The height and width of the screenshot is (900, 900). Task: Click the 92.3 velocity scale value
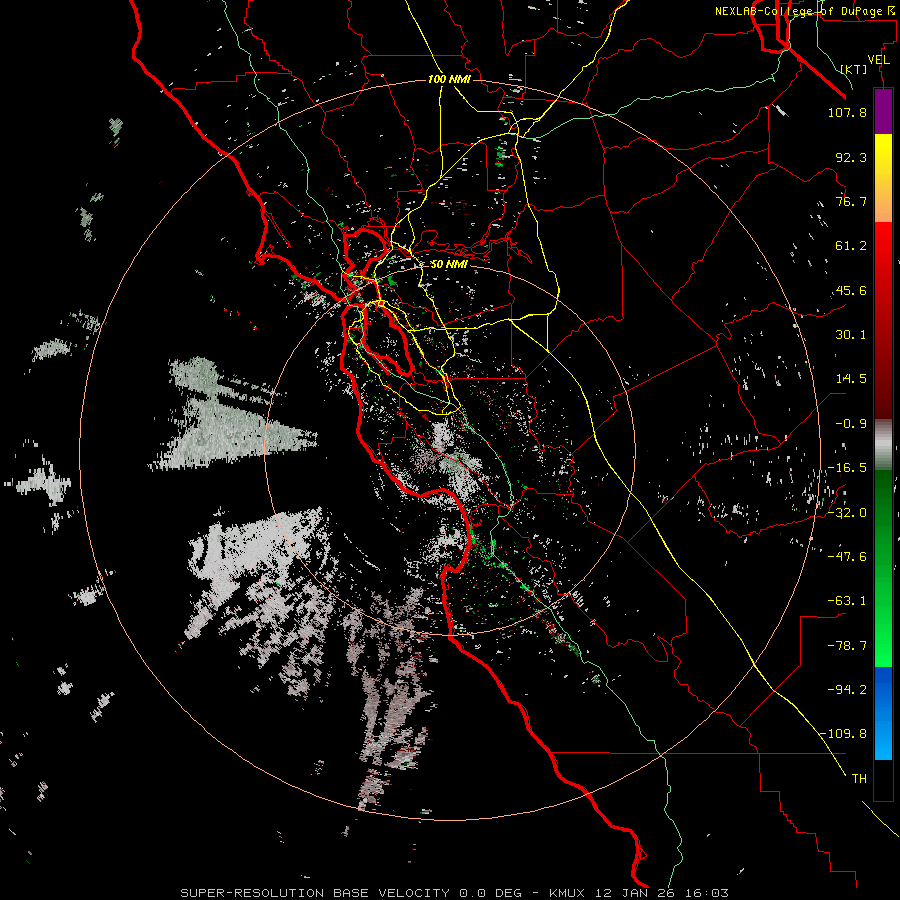click(x=851, y=157)
